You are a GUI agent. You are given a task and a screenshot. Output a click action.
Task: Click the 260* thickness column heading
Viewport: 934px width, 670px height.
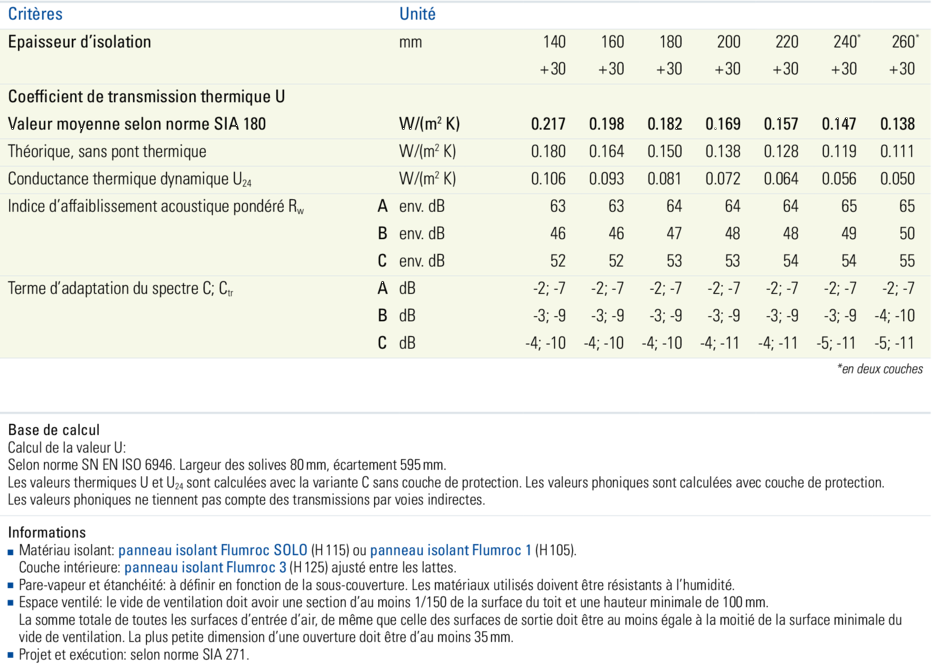pyautogui.click(x=903, y=42)
